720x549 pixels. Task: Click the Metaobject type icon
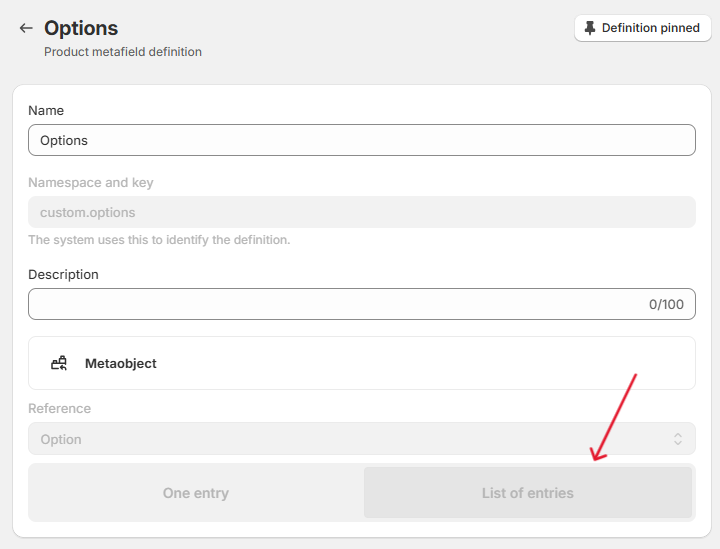59,363
